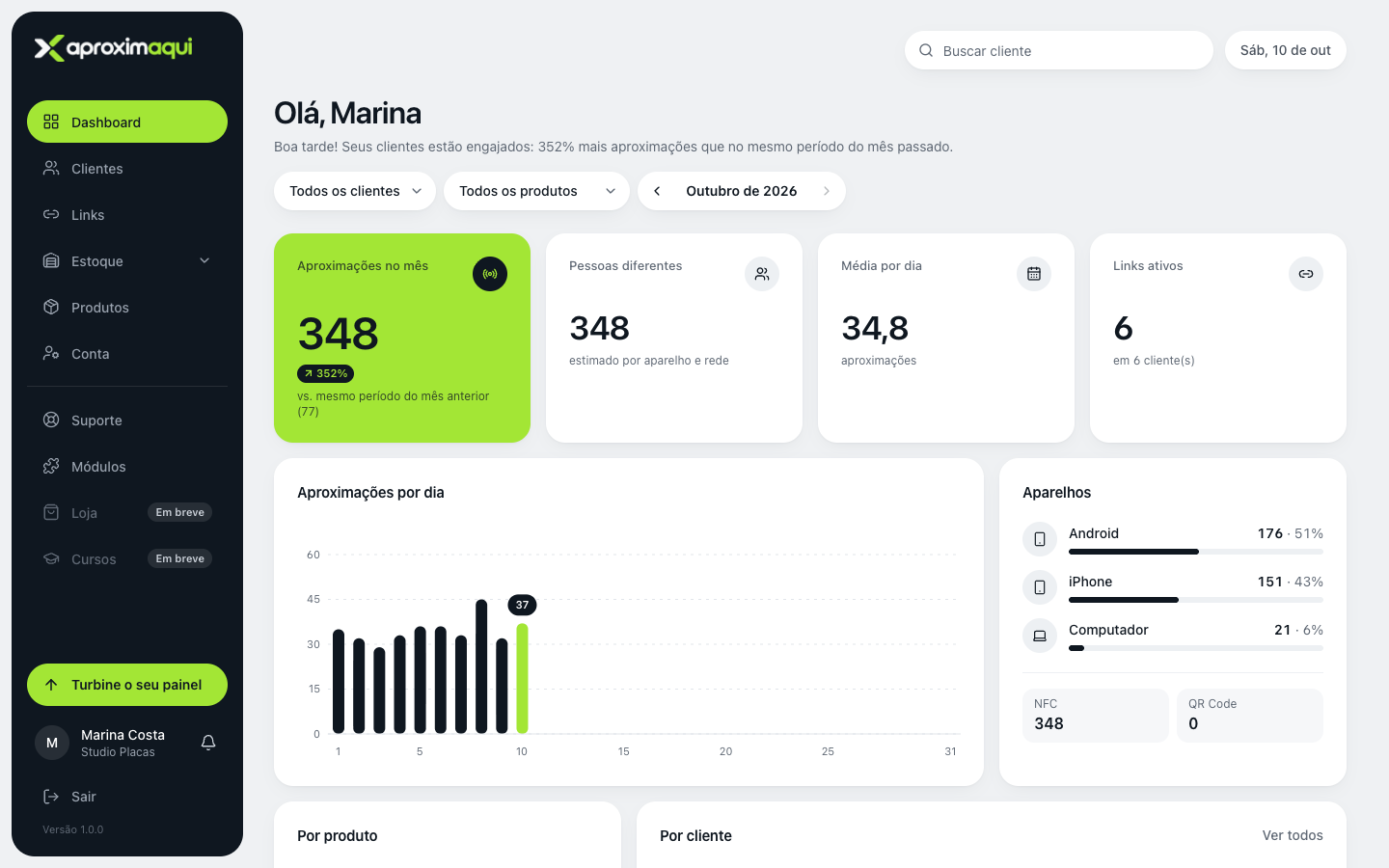
Task: Click the green day-10 chart bar
Action: [x=522, y=679]
